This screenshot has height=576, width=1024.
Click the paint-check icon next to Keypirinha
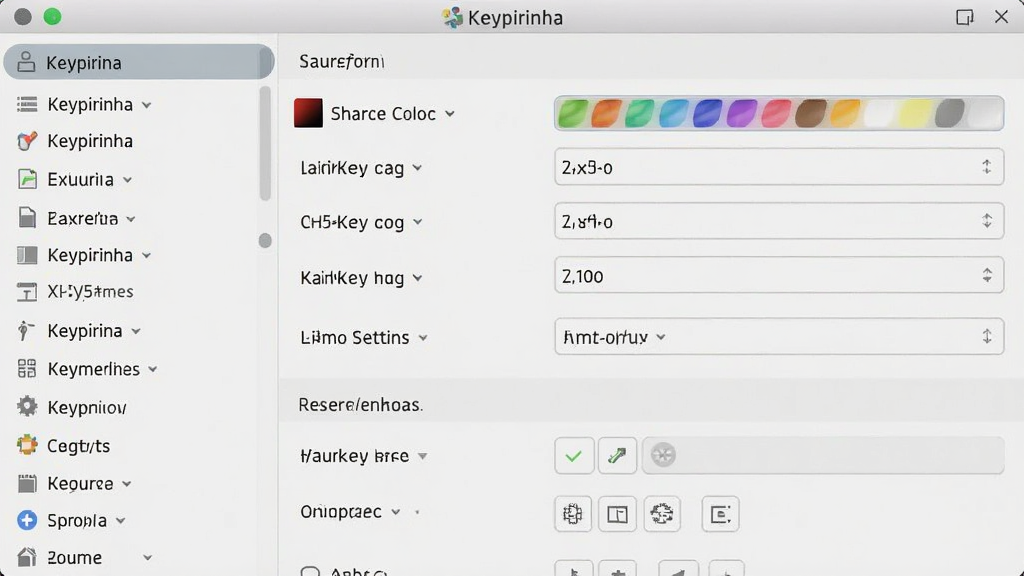27,141
